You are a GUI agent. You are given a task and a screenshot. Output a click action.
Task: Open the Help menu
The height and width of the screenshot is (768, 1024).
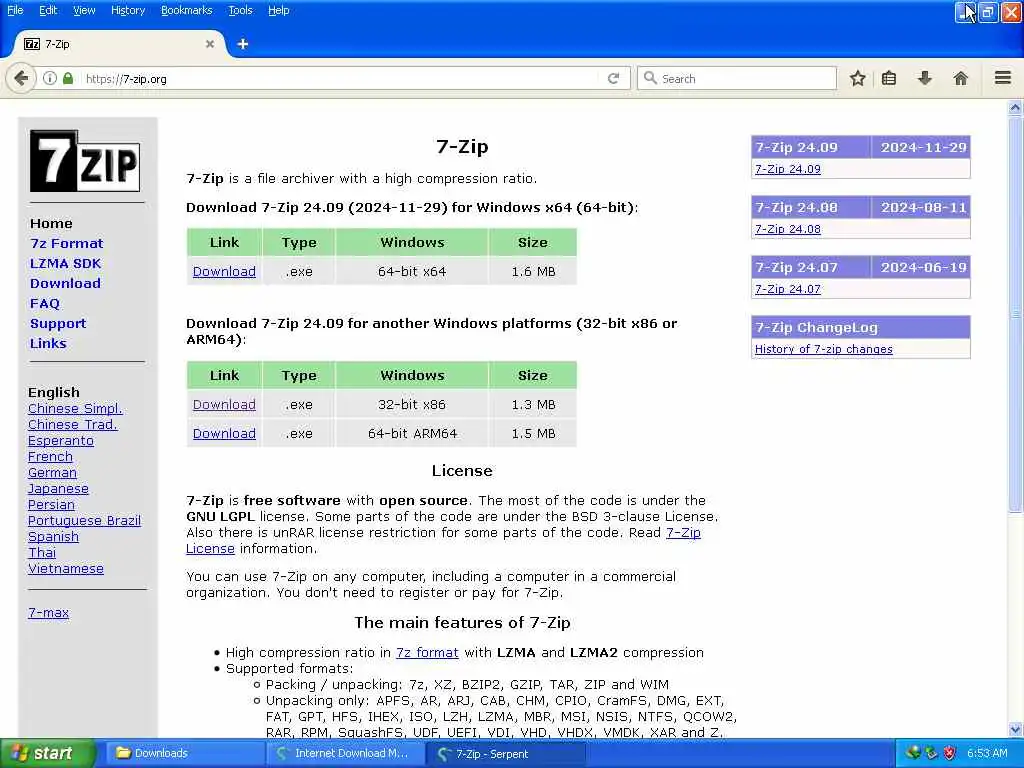click(x=279, y=10)
